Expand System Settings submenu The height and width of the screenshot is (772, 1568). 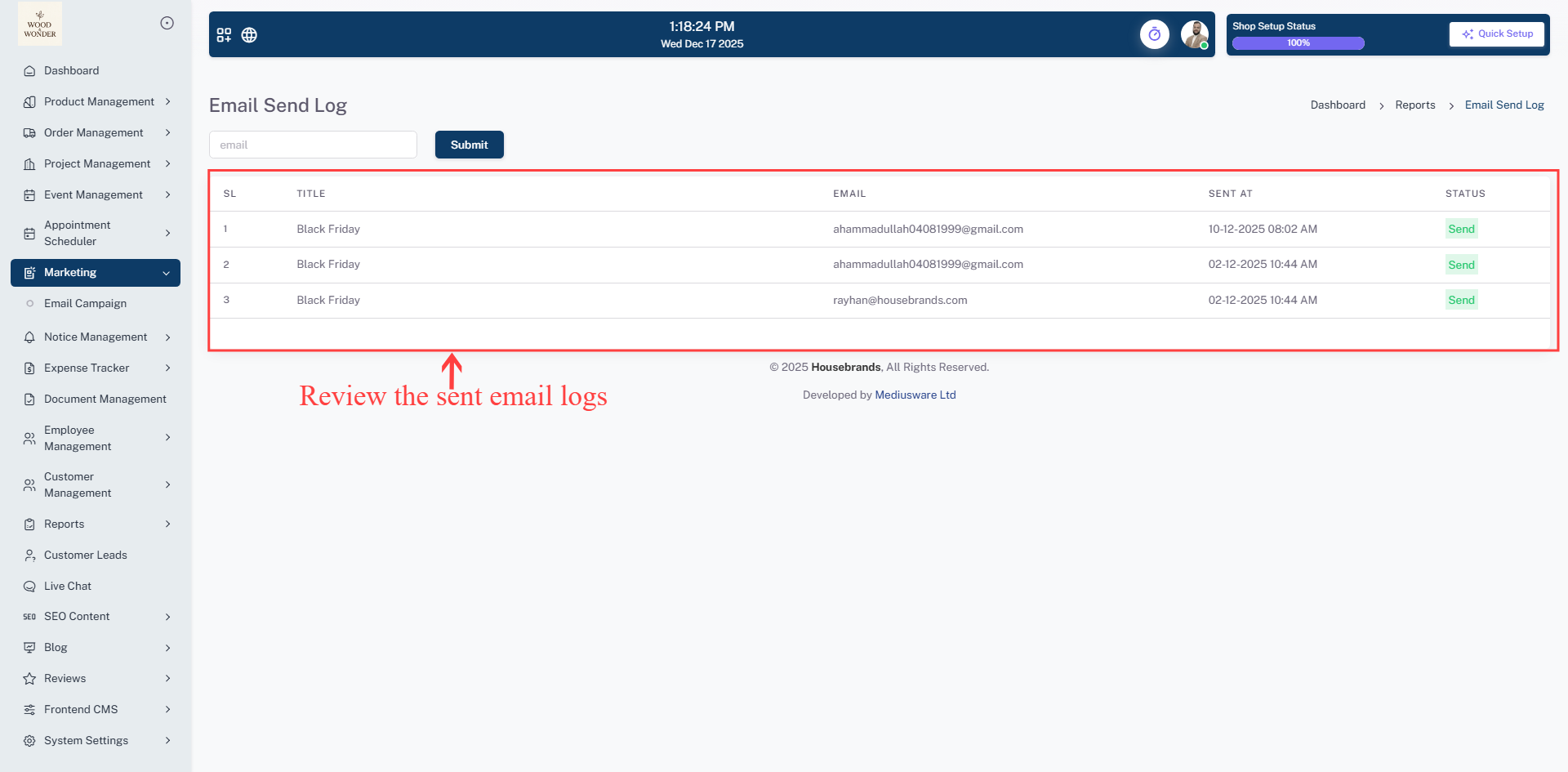click(x=167, y=741)
